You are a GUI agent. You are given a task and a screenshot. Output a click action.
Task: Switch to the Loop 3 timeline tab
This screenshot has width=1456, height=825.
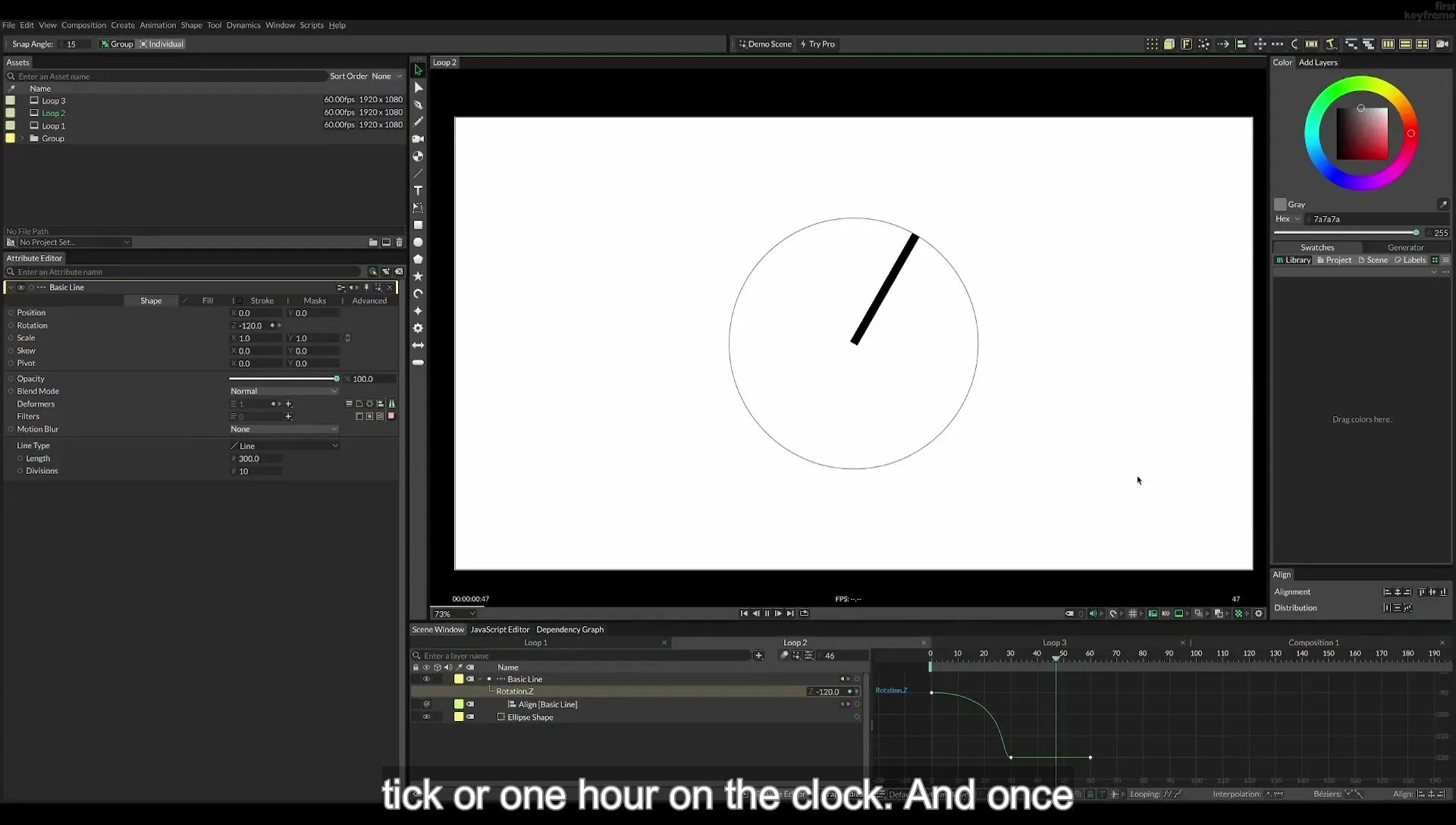pyautogui.click(x=1054, y=643)
